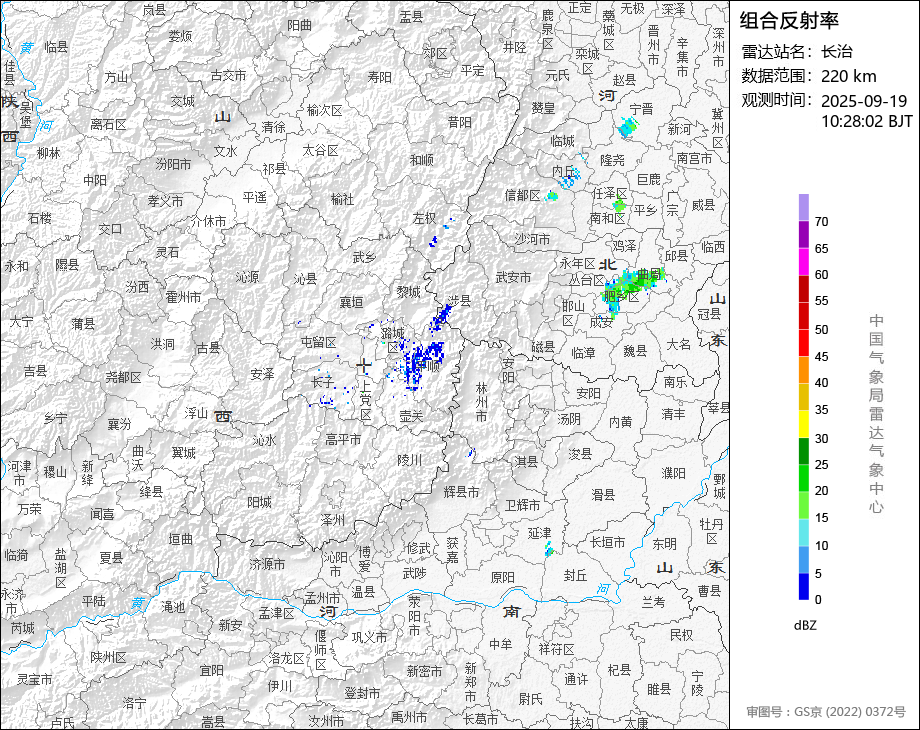Click the 辉县市 city label
Viewport: 920px width, 730px height.
click(x=461, y=492)
